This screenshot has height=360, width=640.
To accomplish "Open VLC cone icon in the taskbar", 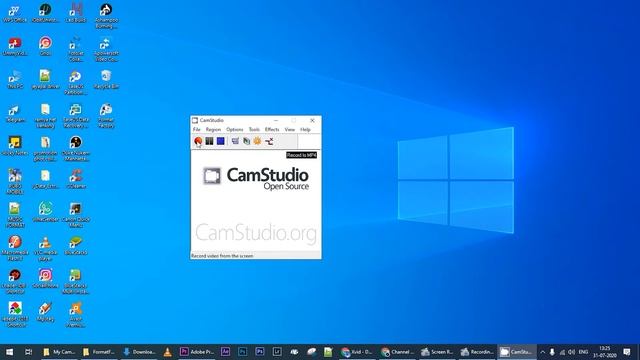I will tap(167, 352).
